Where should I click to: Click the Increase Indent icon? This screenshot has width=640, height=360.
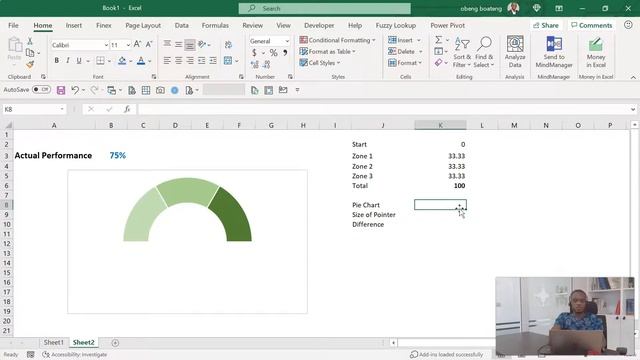[x=213, y=61]
